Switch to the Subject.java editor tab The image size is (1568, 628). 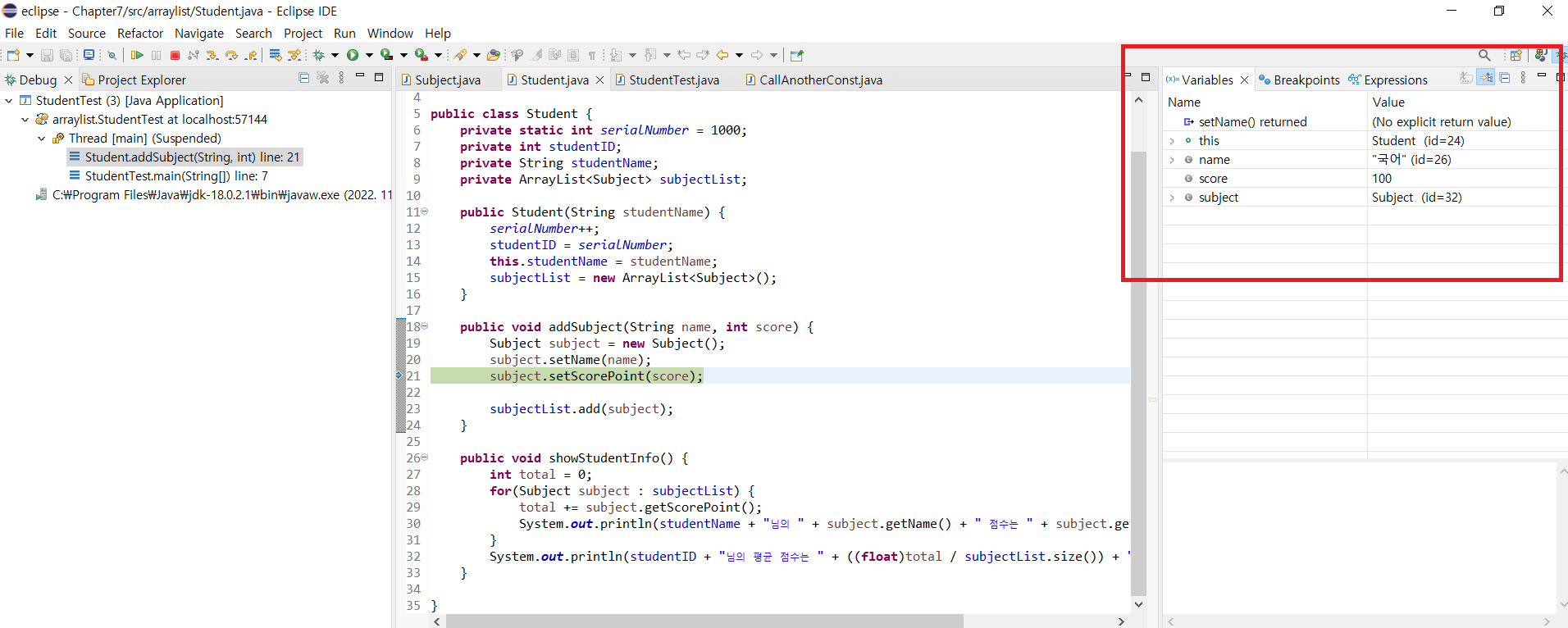pos(448,80)
